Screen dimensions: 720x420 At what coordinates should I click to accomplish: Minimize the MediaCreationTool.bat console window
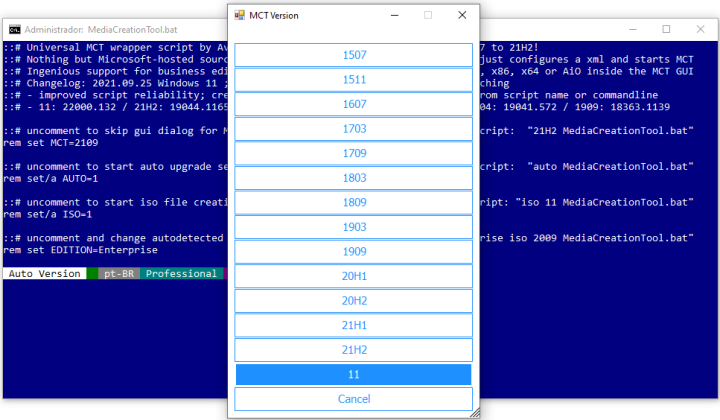(x=633, y=29)
